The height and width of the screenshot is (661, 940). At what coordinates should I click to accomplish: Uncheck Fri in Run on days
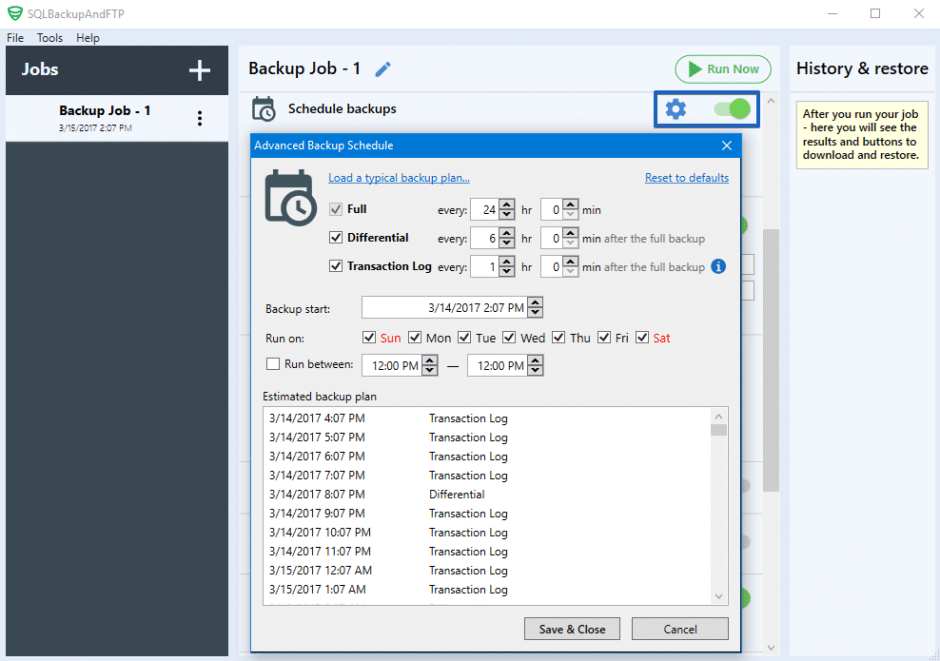point(604,337)
